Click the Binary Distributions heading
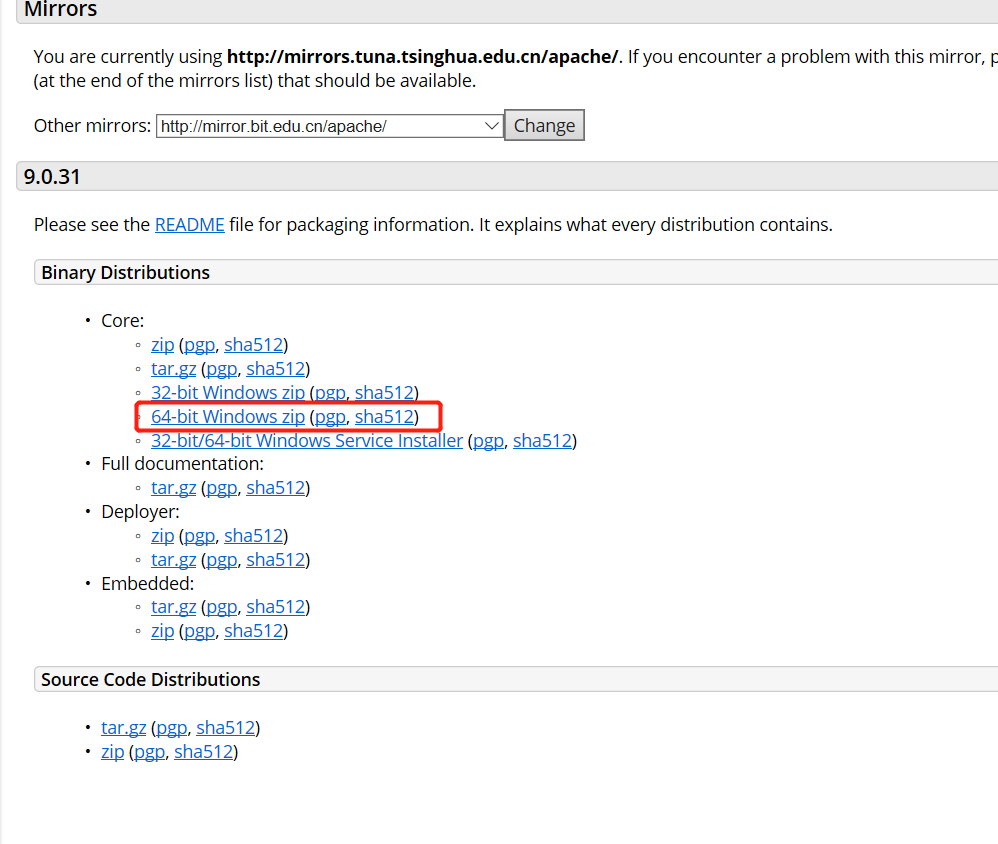This screenshot has height=844, width=998. (125, 272)
